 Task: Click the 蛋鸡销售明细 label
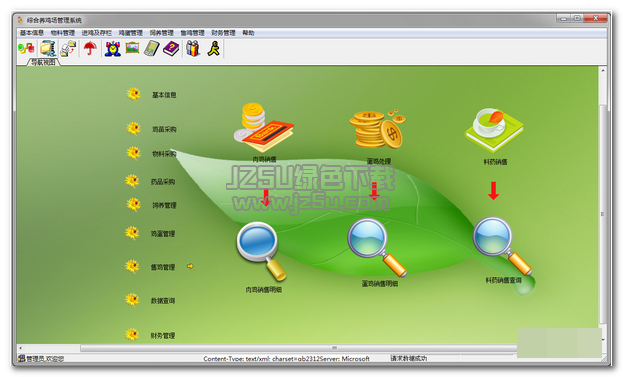379,284
